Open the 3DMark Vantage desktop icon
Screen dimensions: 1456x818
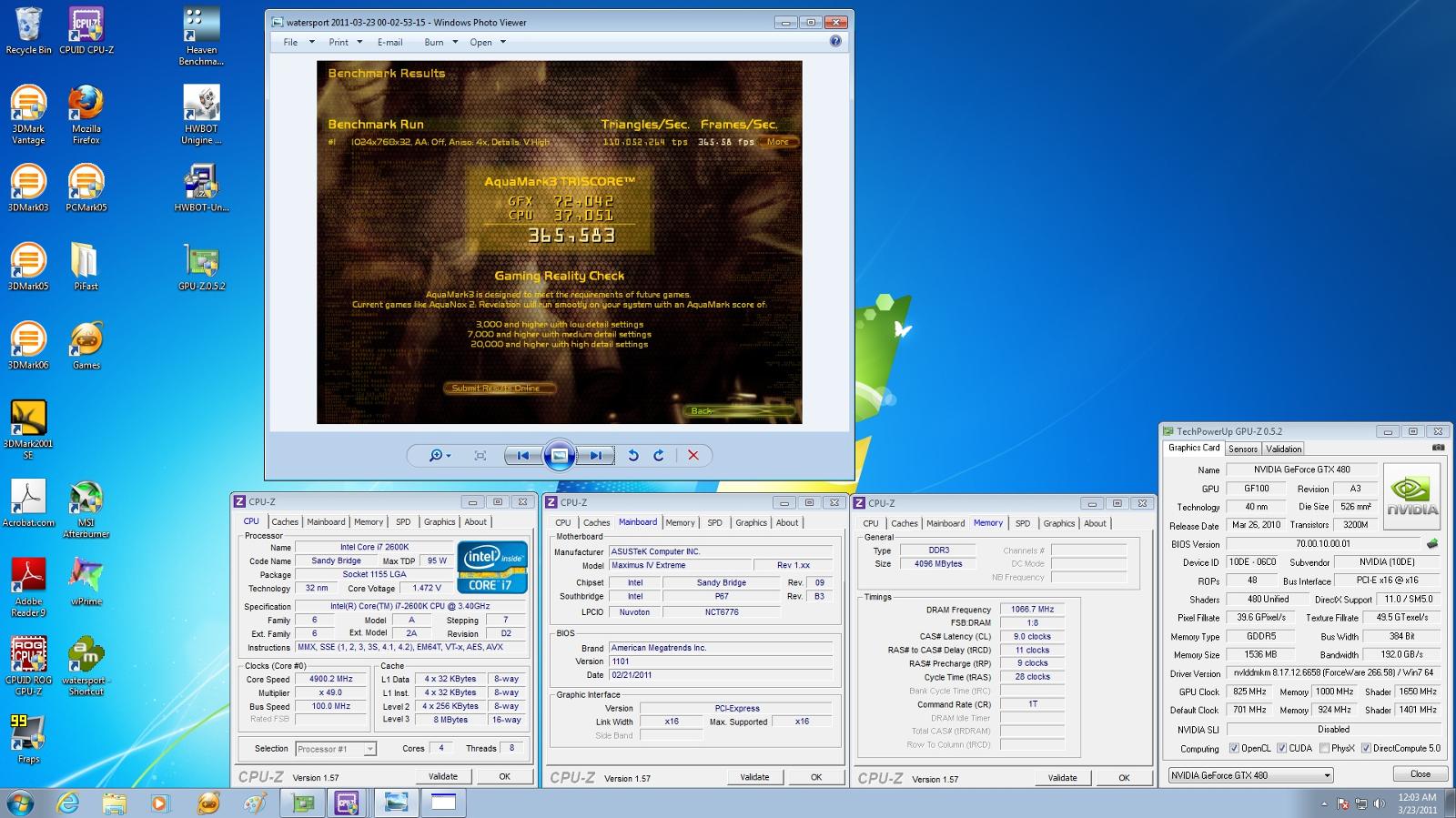[x=28, y=115]
